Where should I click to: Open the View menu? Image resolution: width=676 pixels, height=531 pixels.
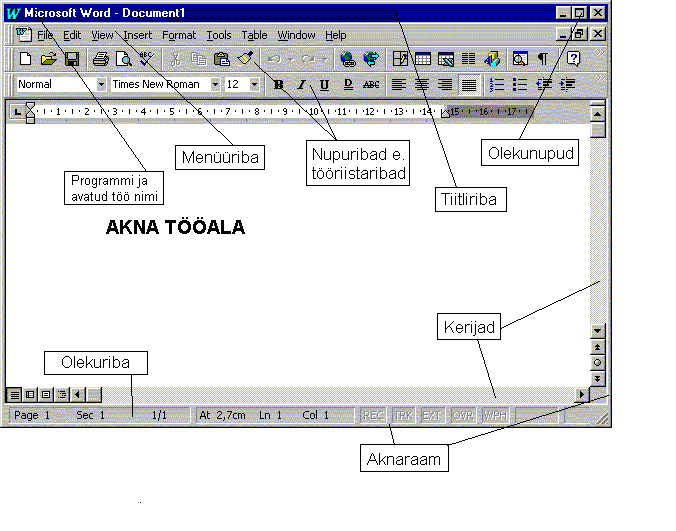[x=102, y=35]
